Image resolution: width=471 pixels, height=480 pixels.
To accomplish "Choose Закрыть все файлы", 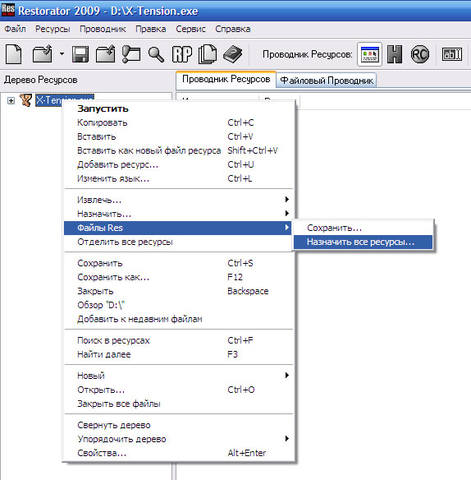I will point(179,404).
